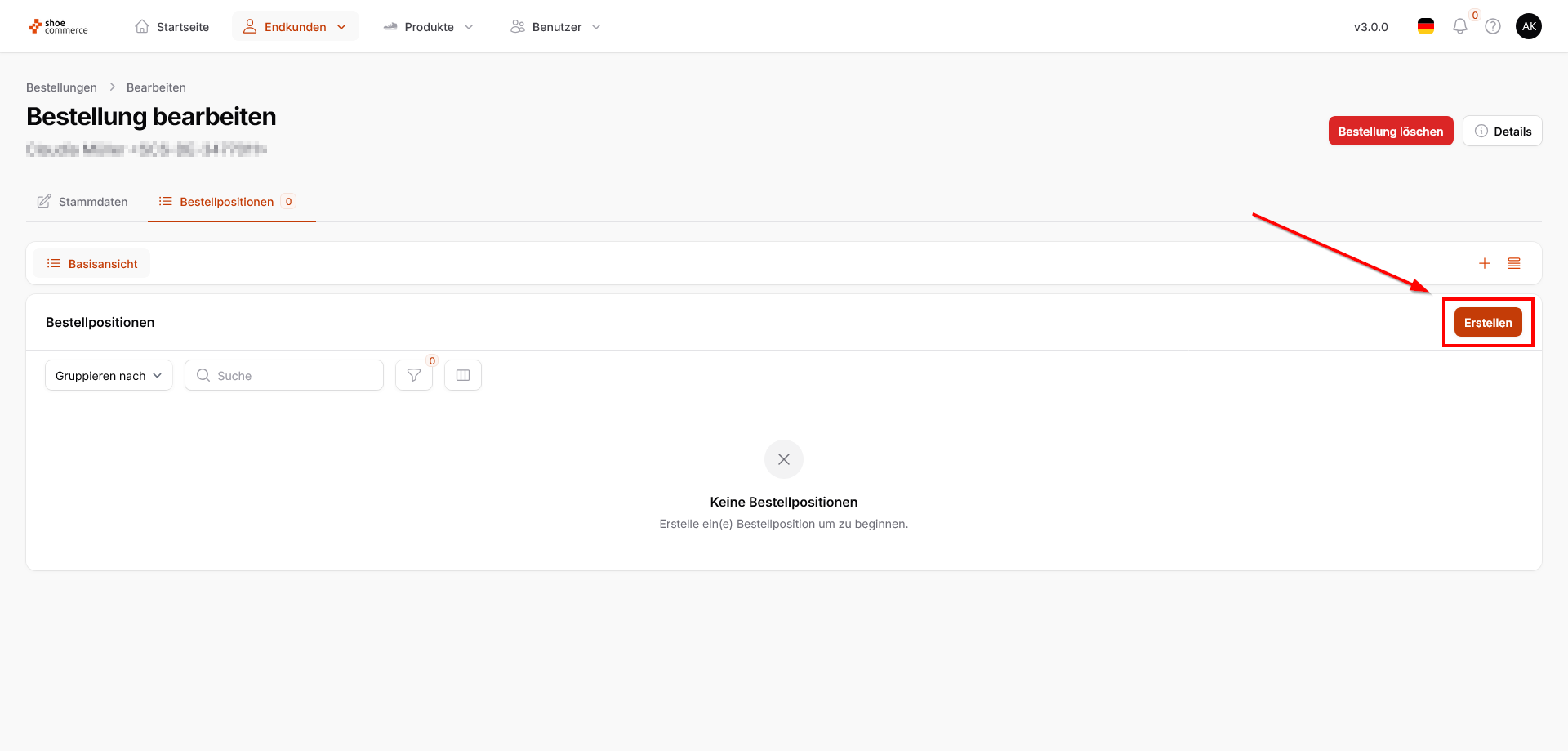Open notifications bell

tap(1460, 26)
